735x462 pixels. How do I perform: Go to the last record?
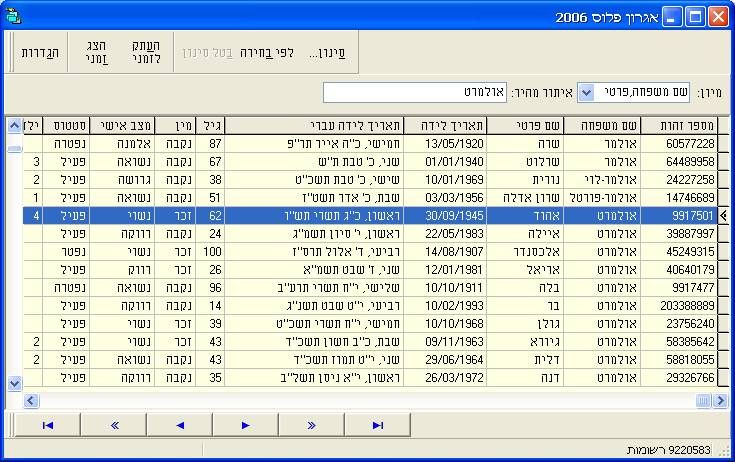377,425
